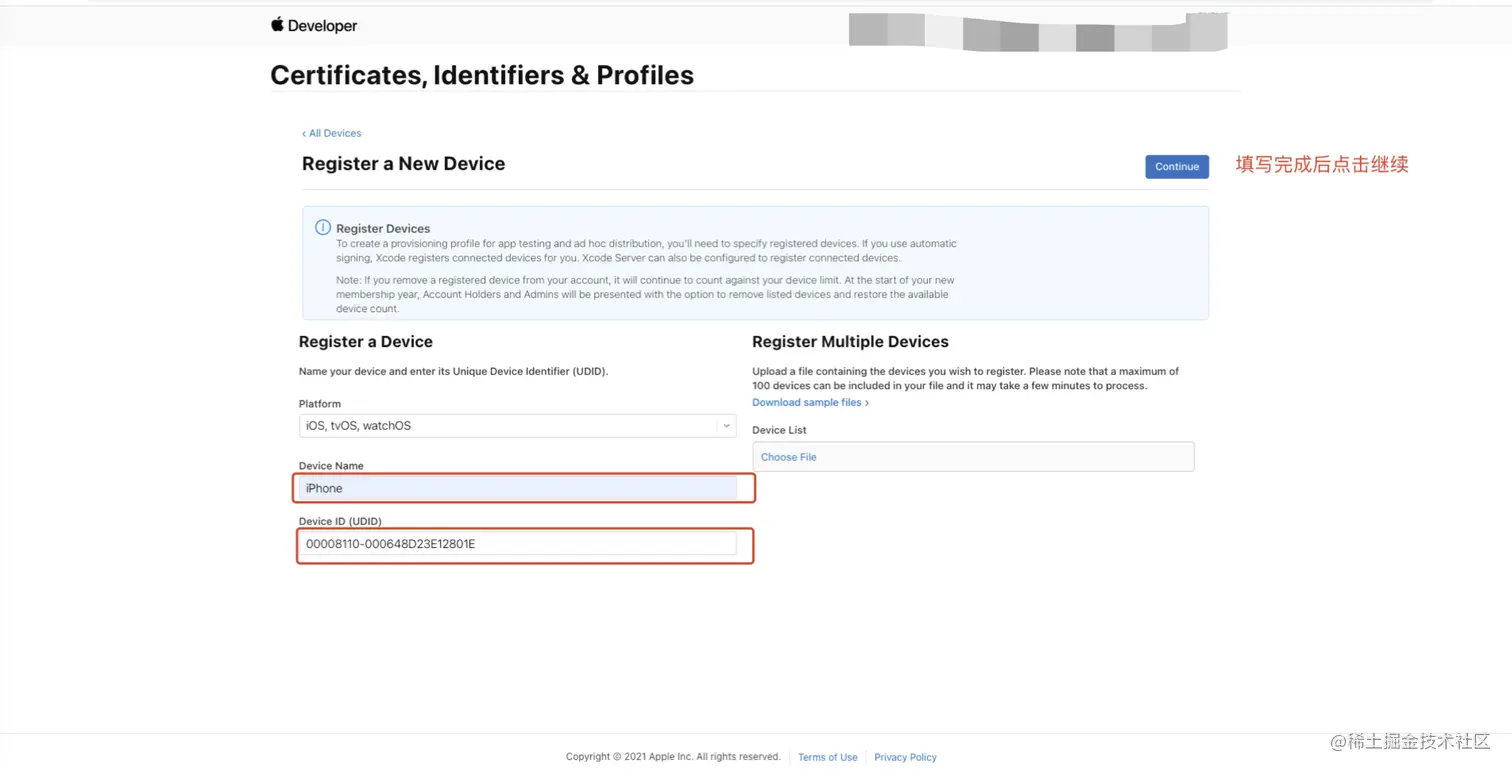Click the Platform dropdown chevron arrow
The image size is (1512, 773).
point(726,426)
